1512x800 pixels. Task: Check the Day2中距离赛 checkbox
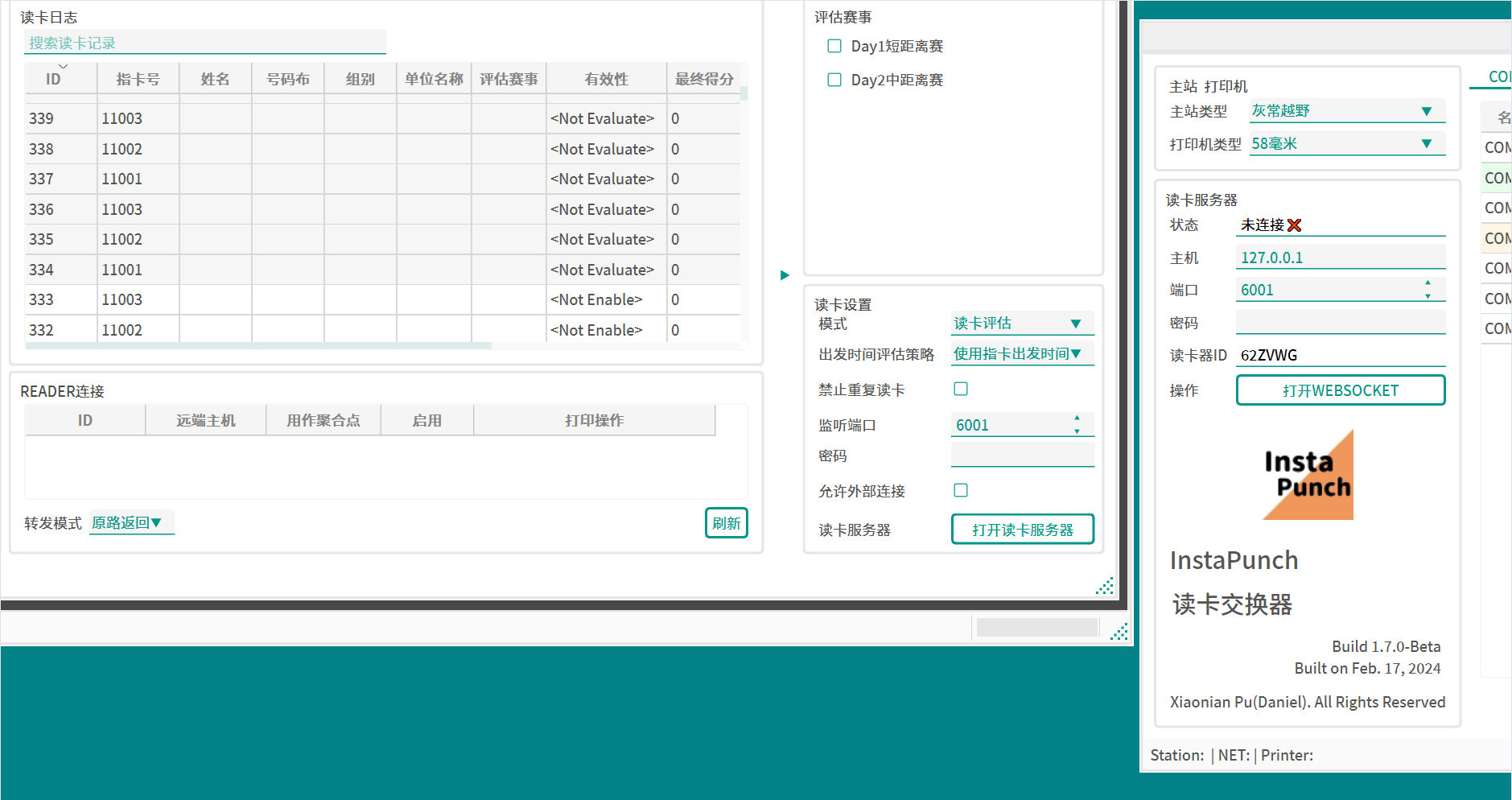[834, 80]
